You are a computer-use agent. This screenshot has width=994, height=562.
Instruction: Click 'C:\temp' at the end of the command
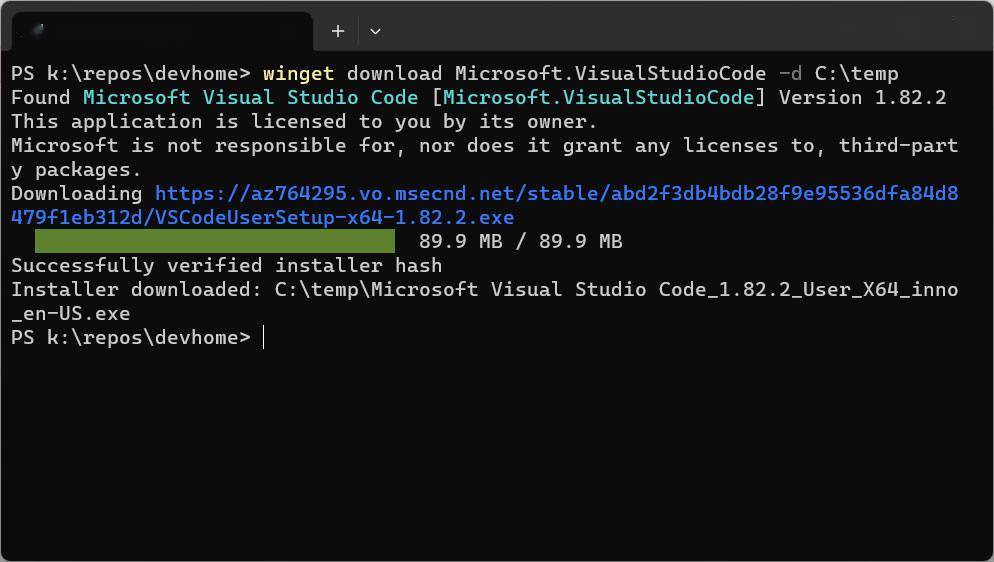tap(856, 73)
